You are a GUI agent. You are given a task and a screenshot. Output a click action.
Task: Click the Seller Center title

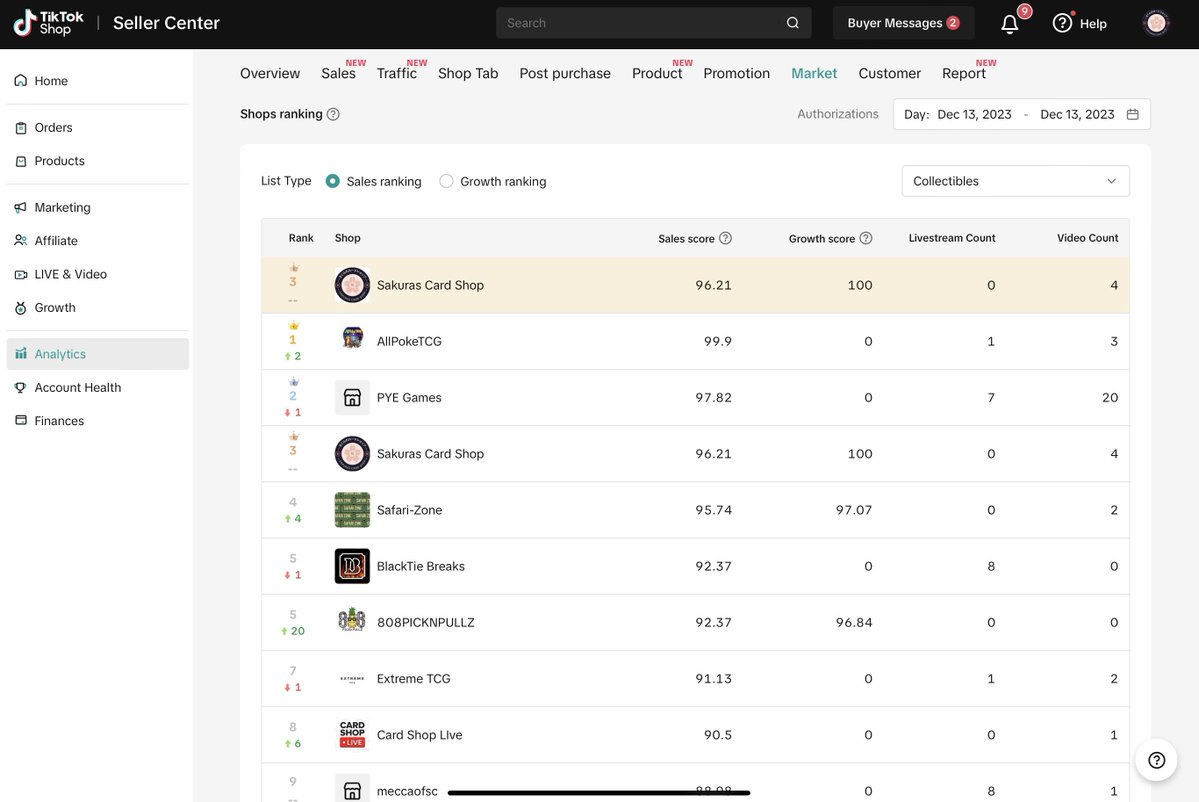pyautogui.click(x=166, y=23)
